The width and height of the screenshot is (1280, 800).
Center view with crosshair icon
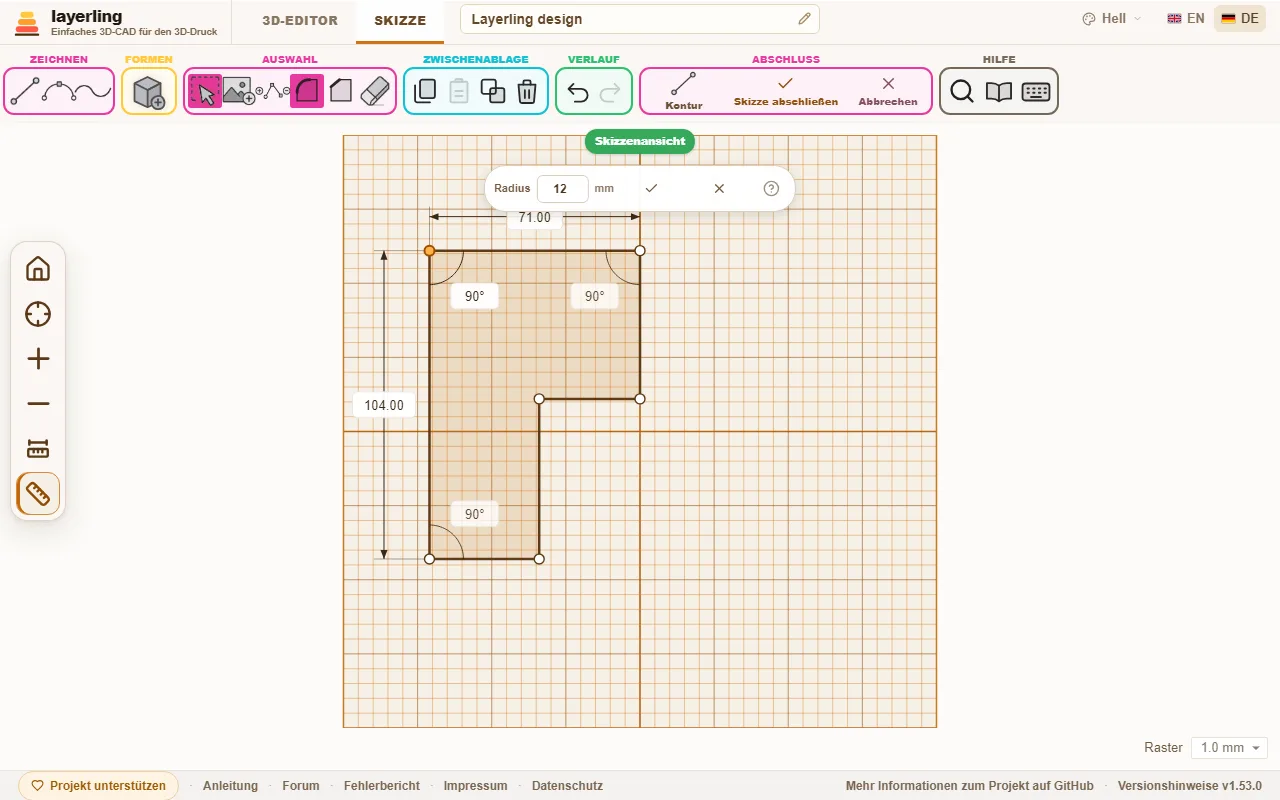(38, 314)
